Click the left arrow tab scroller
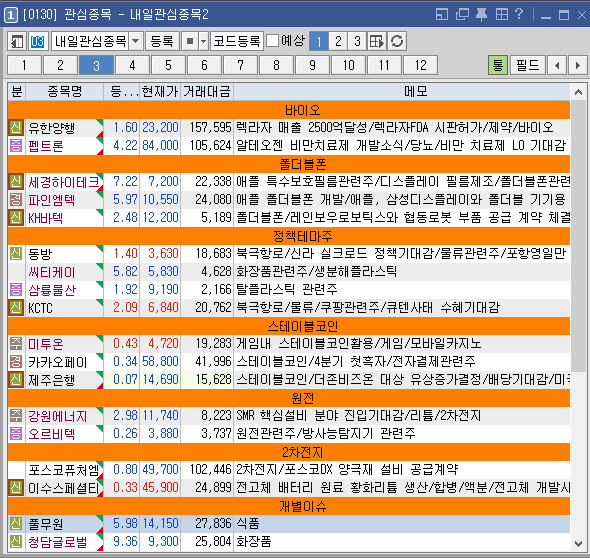The width and height of the screenshot is (590, 558). click(557, 65)
